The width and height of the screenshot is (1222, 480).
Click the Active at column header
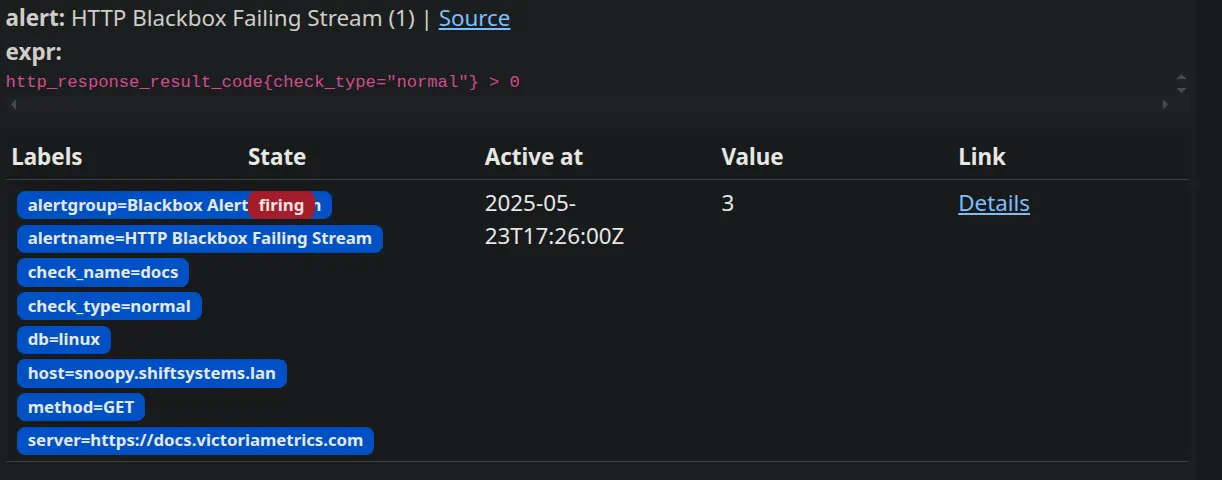point(534,157)
